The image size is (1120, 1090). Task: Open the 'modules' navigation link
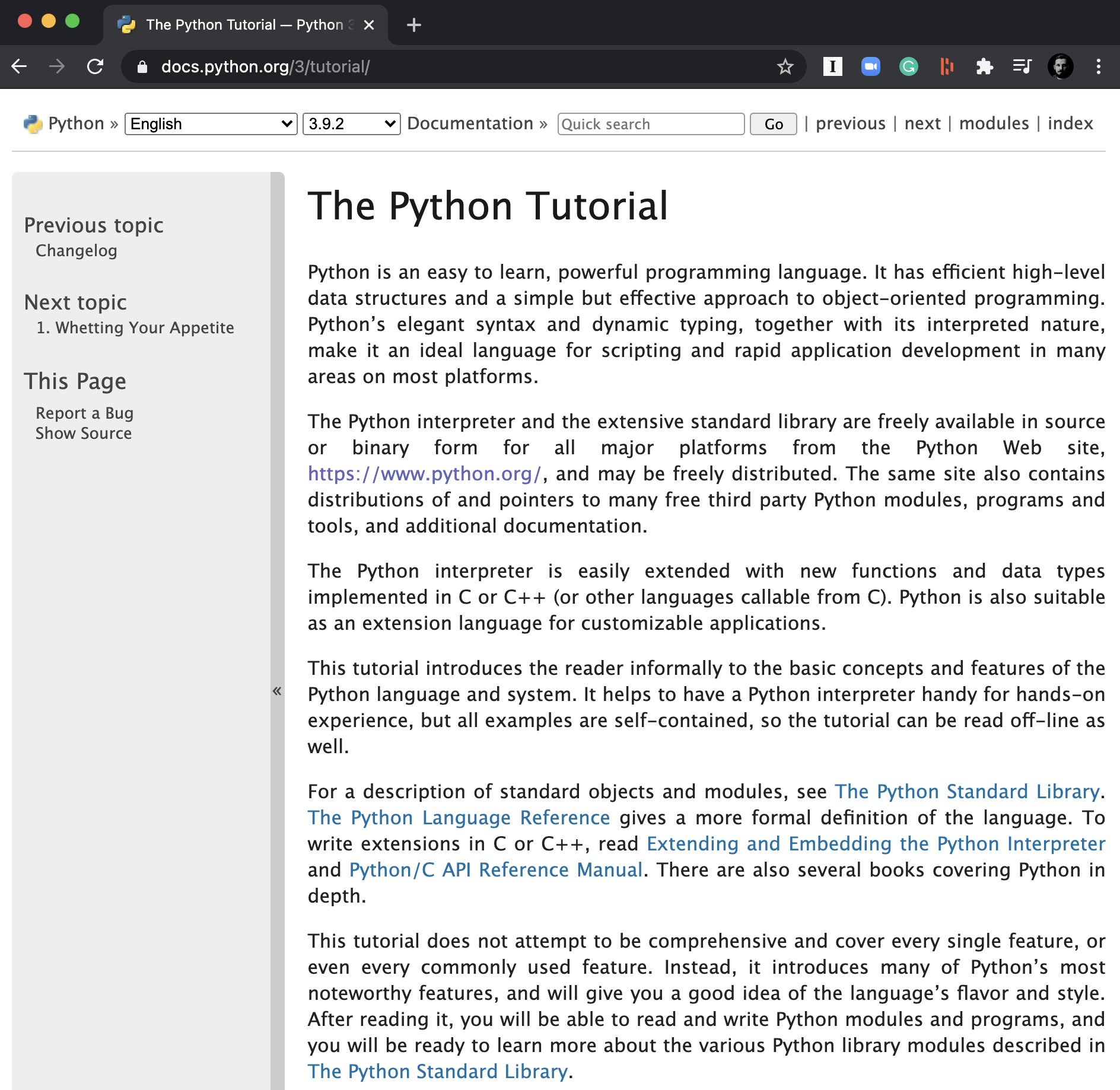994,123
